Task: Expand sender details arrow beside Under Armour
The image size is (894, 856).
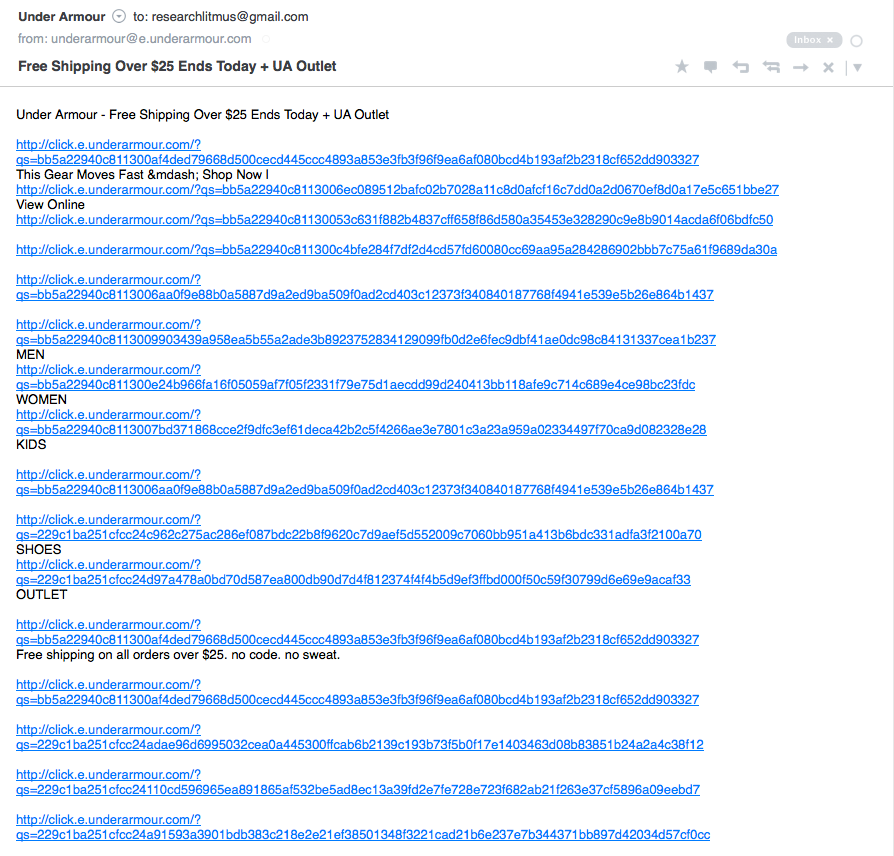Action: (119, 17)
